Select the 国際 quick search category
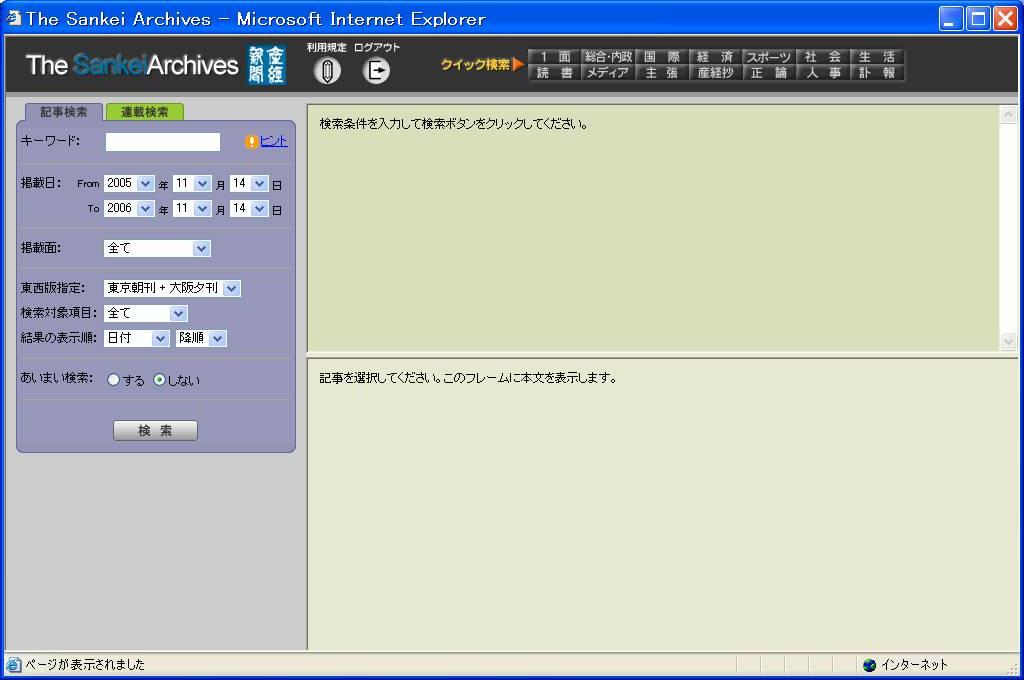The image size is (1024, 680). pyautogui.click(x=661, y=57)
